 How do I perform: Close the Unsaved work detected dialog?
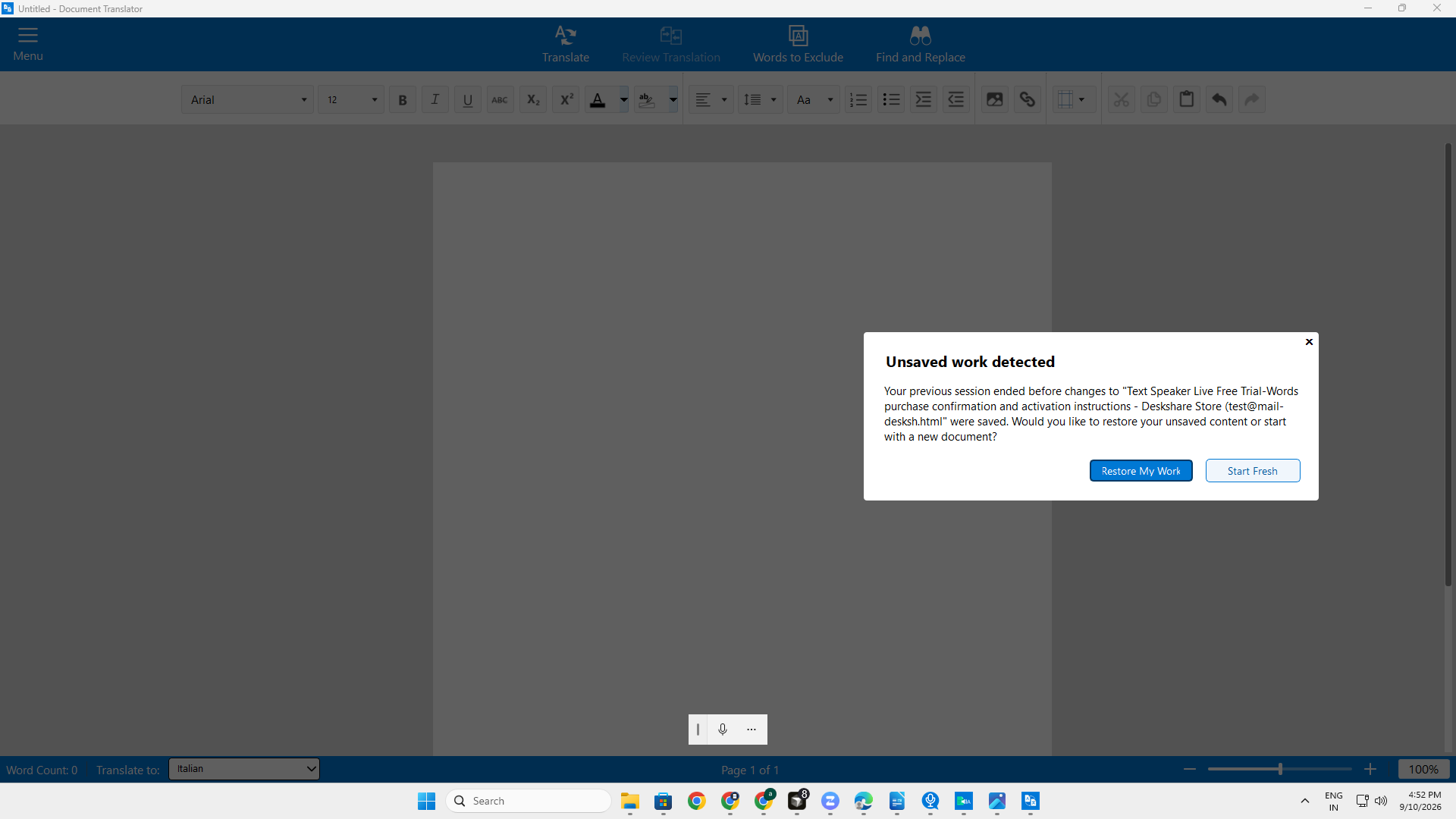1309,342
